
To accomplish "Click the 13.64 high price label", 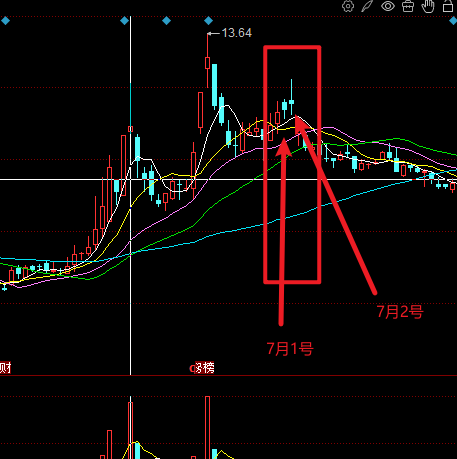I will pyautogui.click(x=236, y=33).
